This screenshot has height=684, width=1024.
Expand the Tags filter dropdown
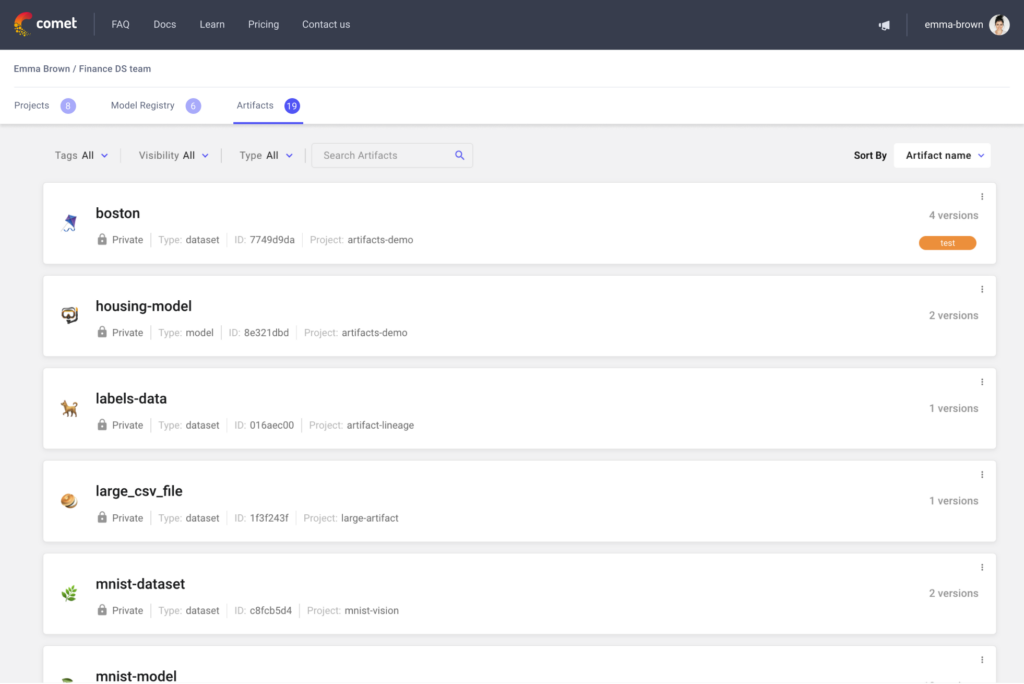pyautogui.click(x=82, y=155)
